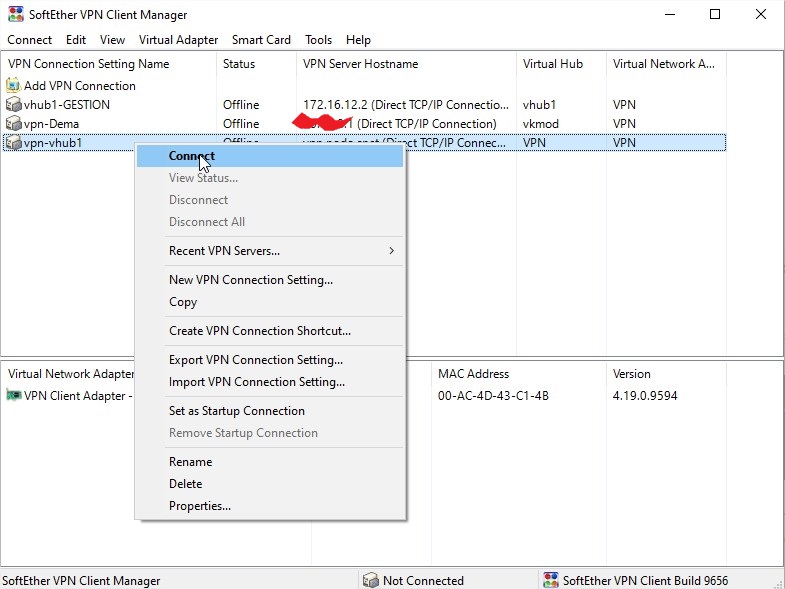
Task: Minimize the SoftEther VPN Client Manager window
Action: 670,14
